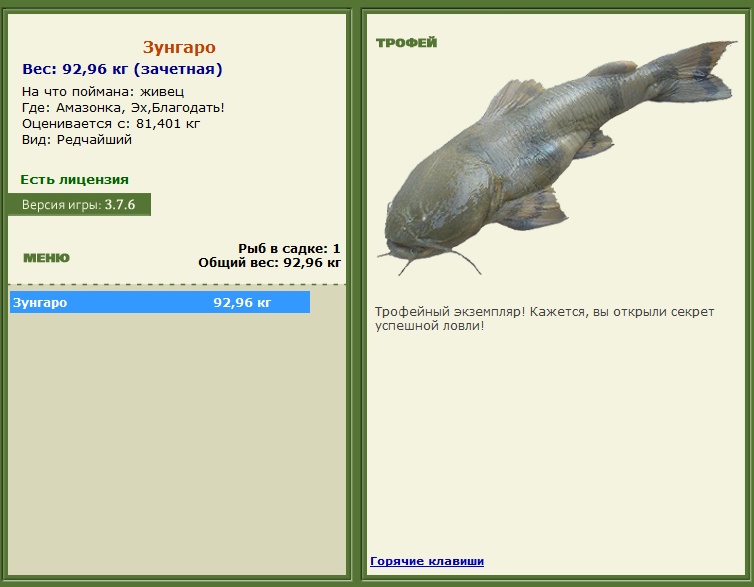The image size is (754, 587).
Task: Click the На что поймана: живец line
Action: tap(103, 92)
